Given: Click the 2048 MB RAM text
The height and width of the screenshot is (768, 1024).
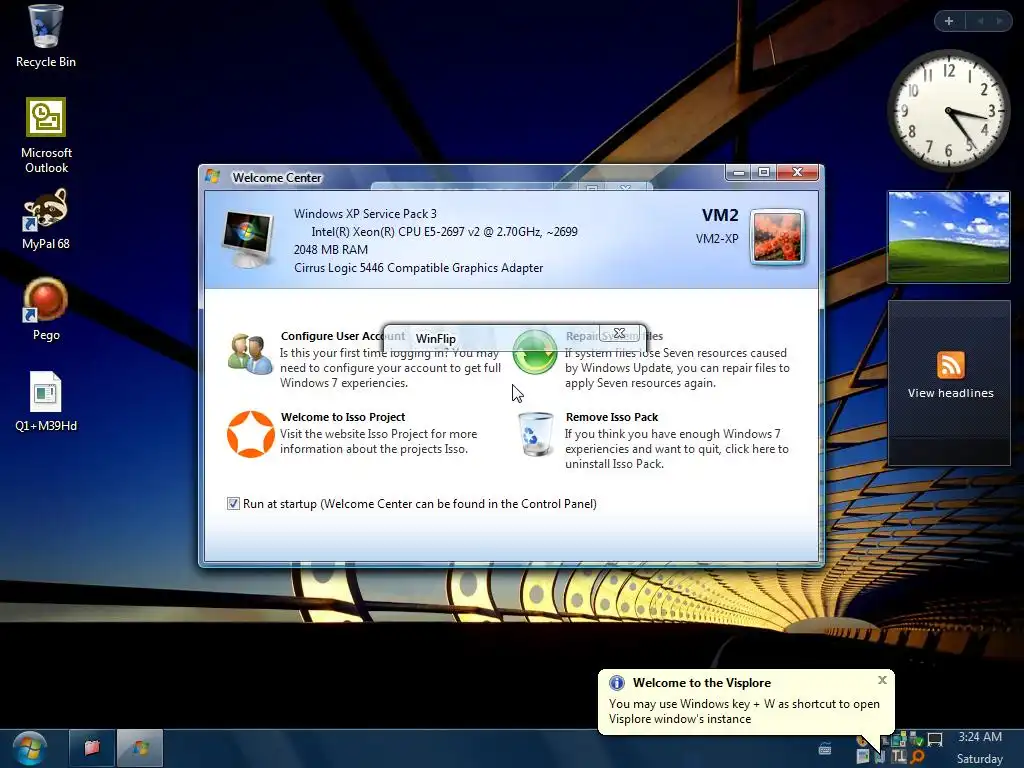Looking at the screenshot, I should pyautogui.click(x=330, y=249).
